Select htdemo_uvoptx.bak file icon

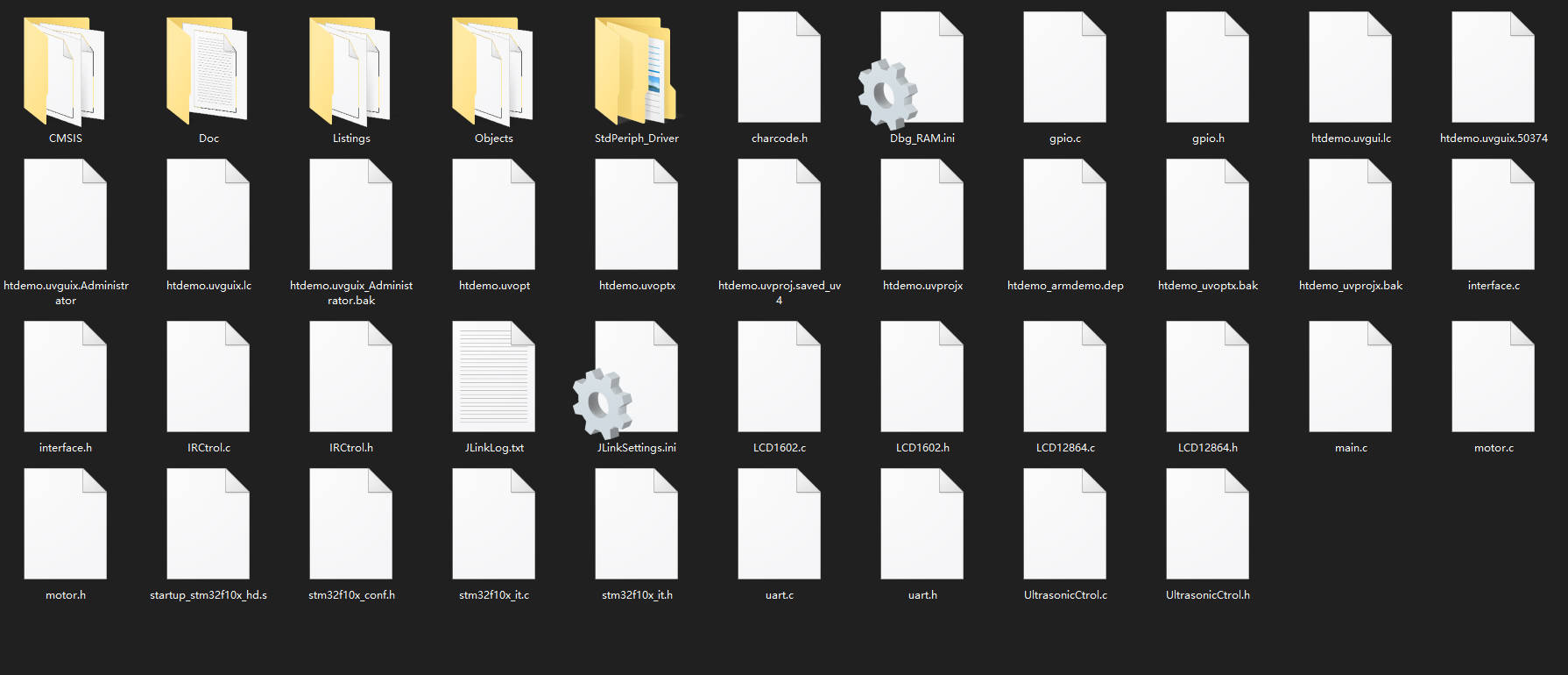pyautogui.click(x=1207, y=214)
